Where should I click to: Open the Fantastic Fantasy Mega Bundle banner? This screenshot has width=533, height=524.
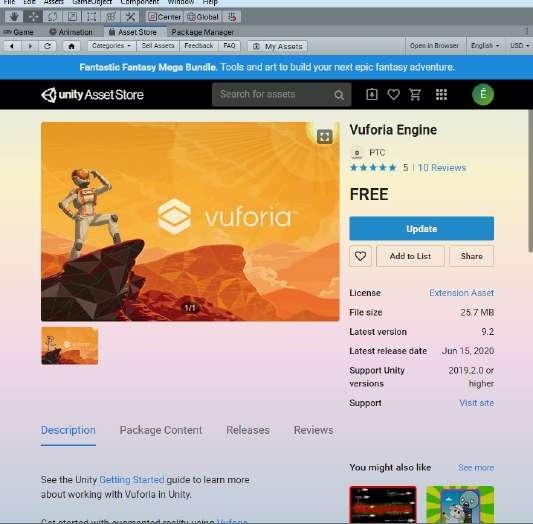tap(266, 67)
